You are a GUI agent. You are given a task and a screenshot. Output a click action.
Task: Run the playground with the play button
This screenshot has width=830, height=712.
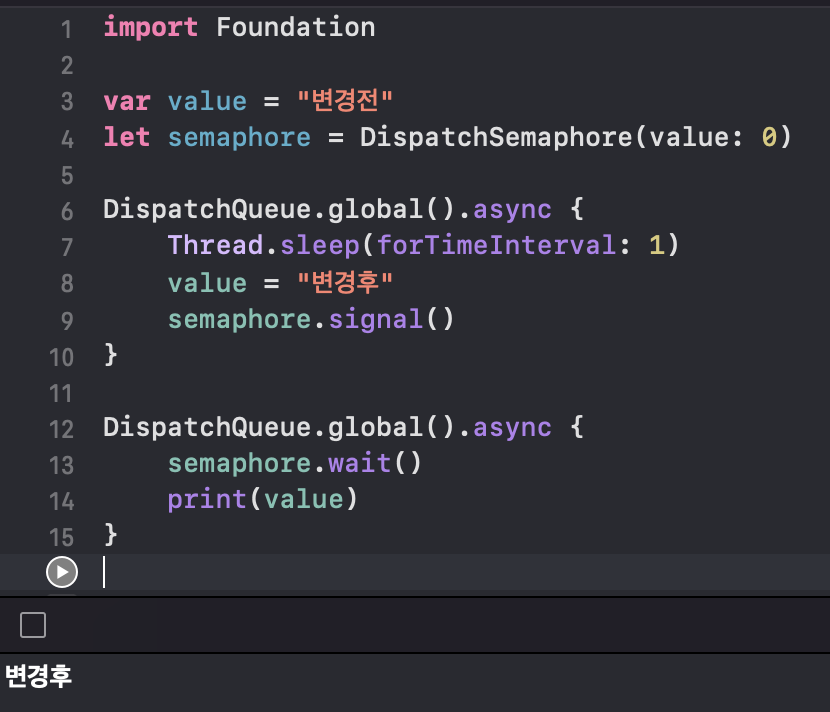(x=62, y=572)
